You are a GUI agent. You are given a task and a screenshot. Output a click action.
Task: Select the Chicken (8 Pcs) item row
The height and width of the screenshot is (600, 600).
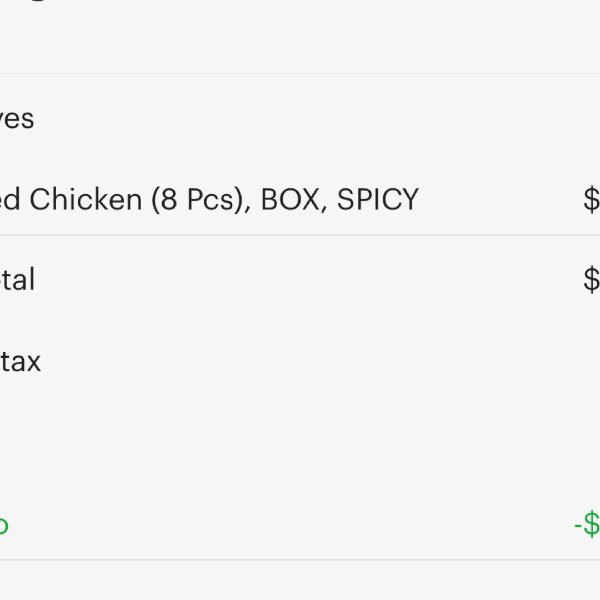300,199
